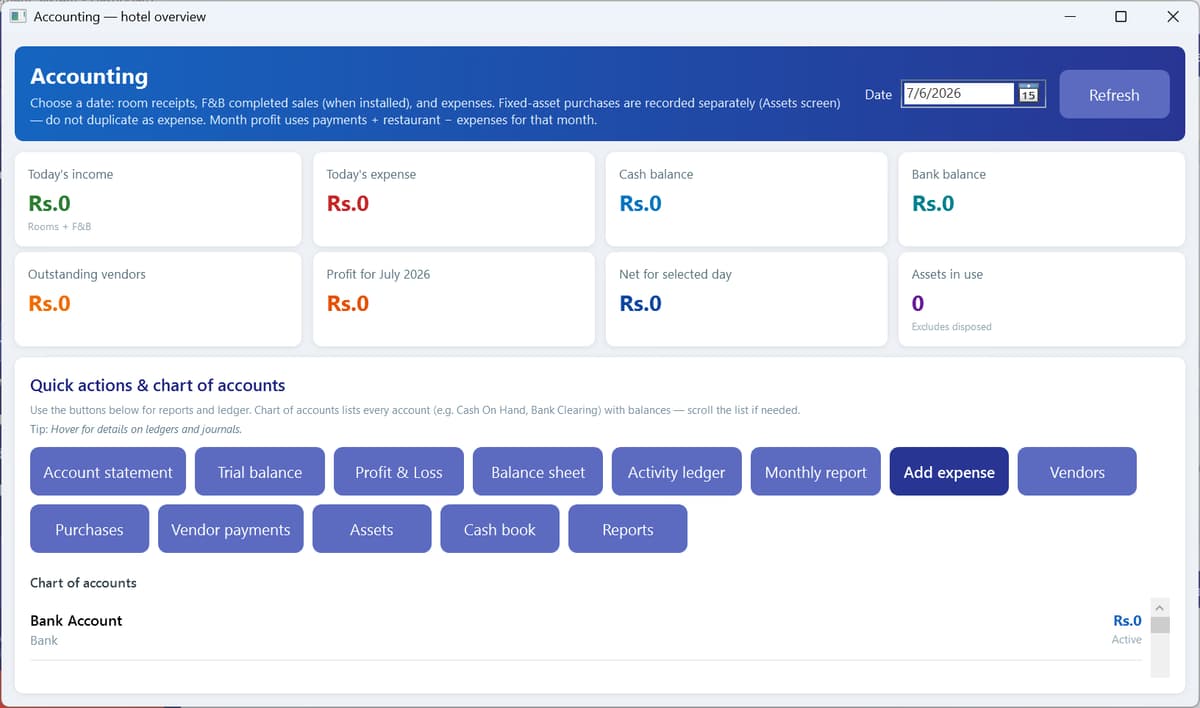Open the Assets screen

coord(372,529)
